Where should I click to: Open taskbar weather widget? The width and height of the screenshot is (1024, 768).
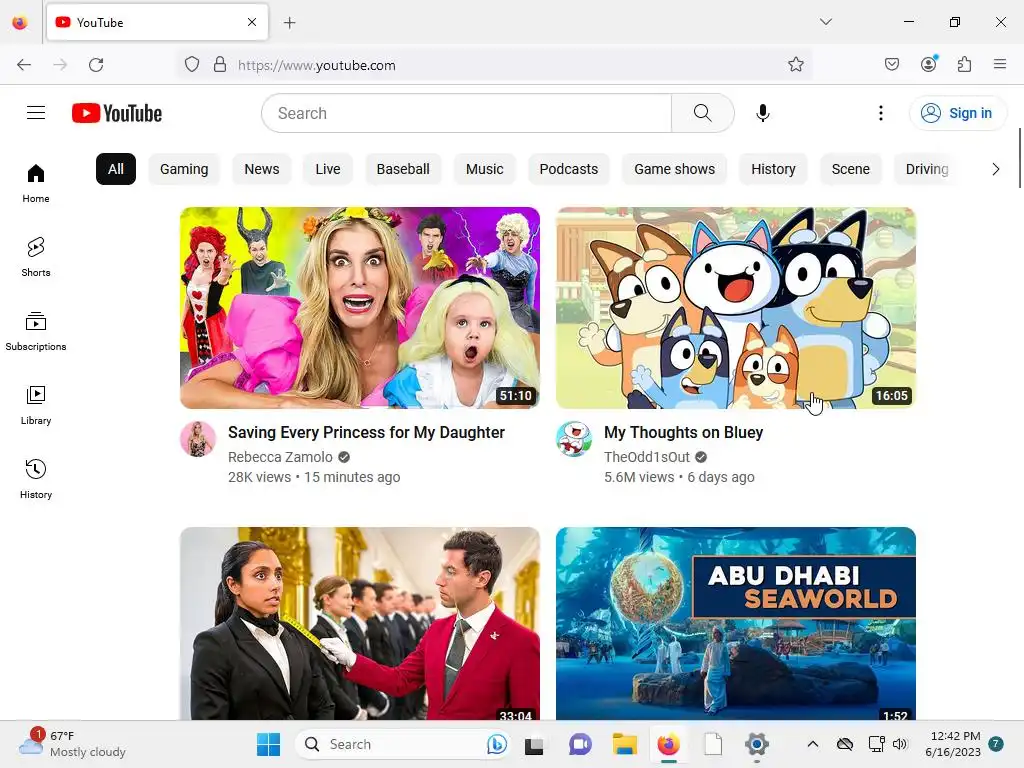[72, 743]
